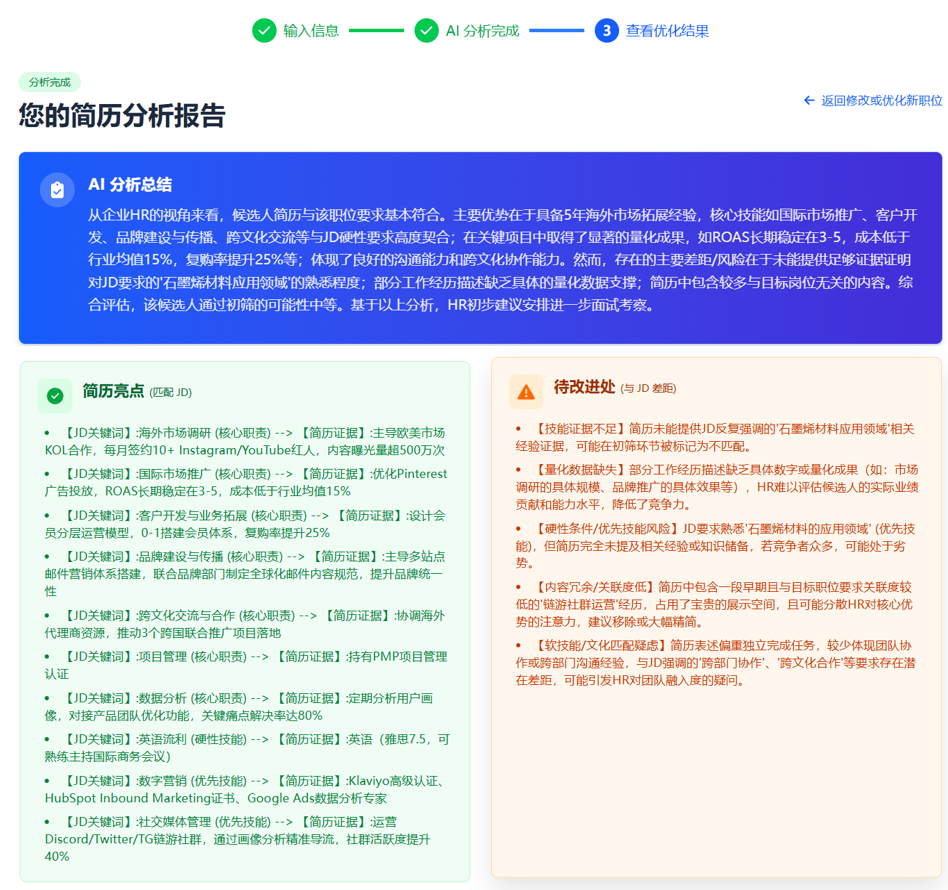Click the 分析完成 status badge

50,82
